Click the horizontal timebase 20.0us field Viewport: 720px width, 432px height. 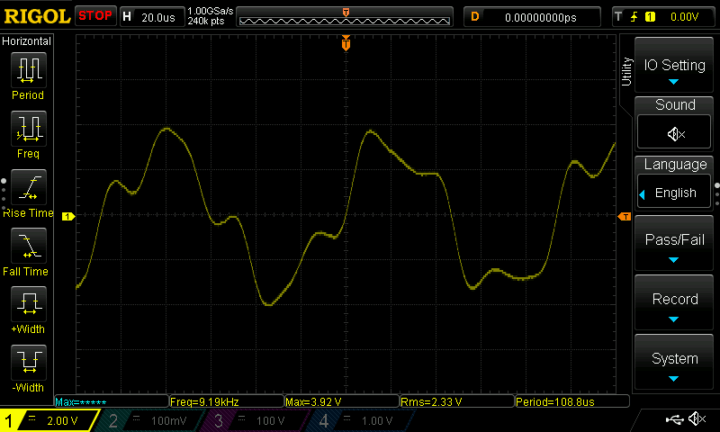tap(158, 17)
